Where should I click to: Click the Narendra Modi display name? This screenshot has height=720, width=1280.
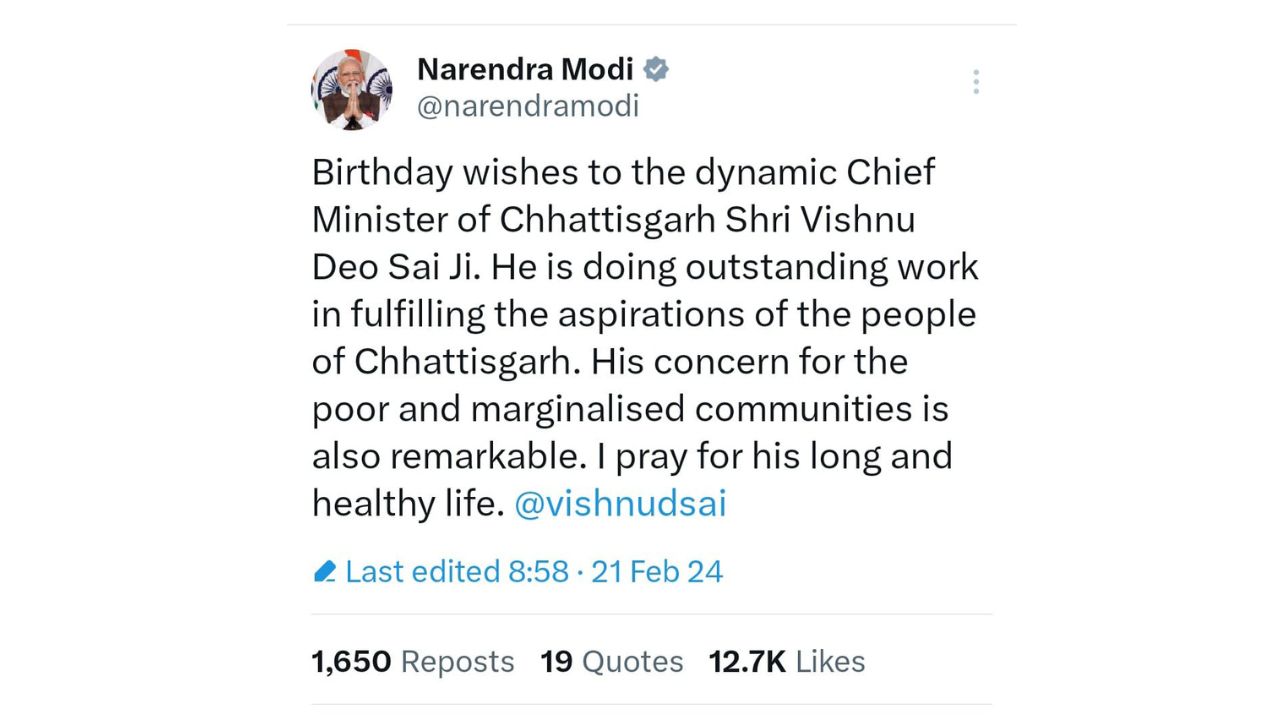525,69
